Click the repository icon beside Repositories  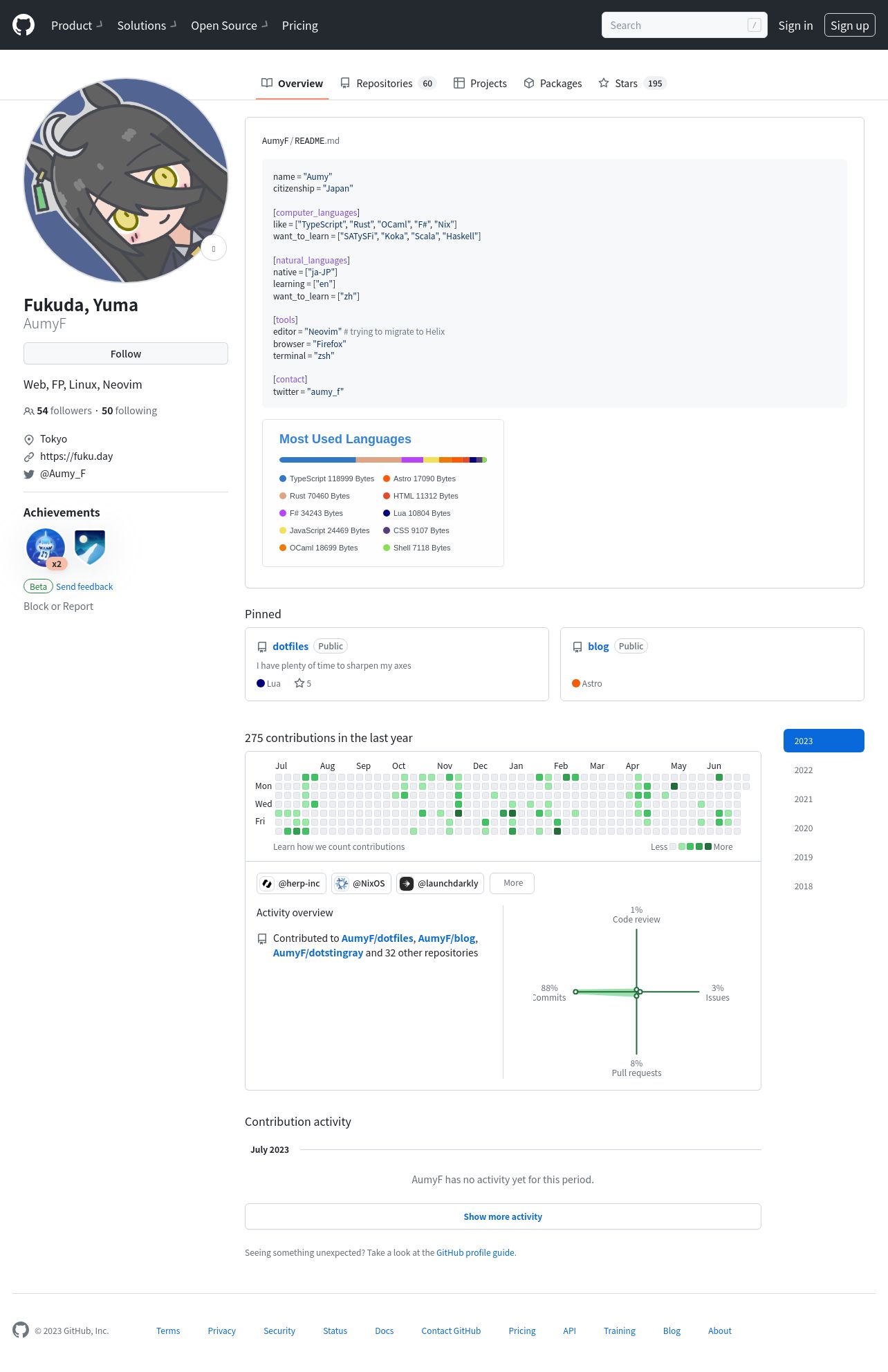[345, 83]
